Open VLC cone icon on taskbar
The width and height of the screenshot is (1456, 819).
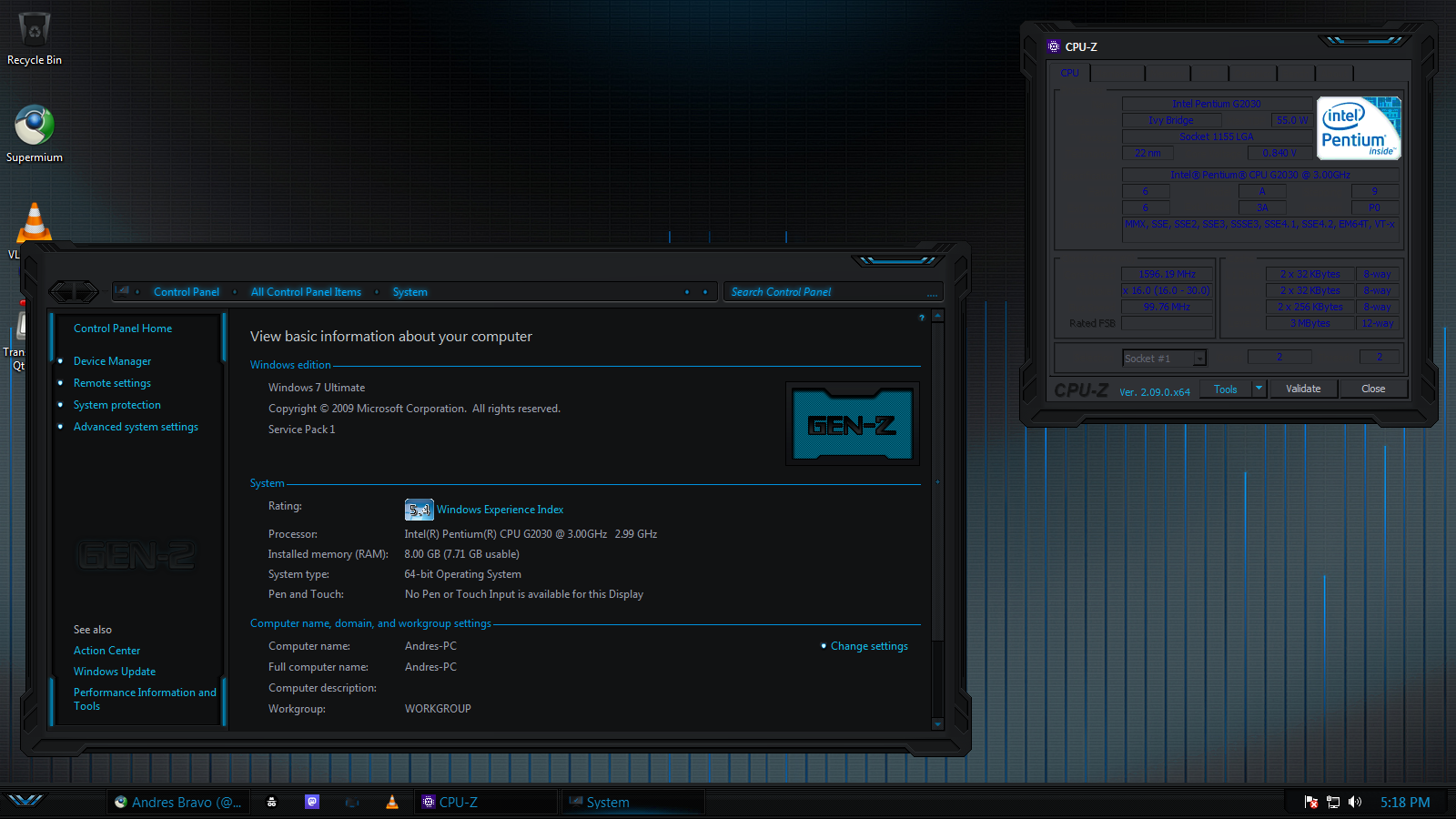point(392,802)
